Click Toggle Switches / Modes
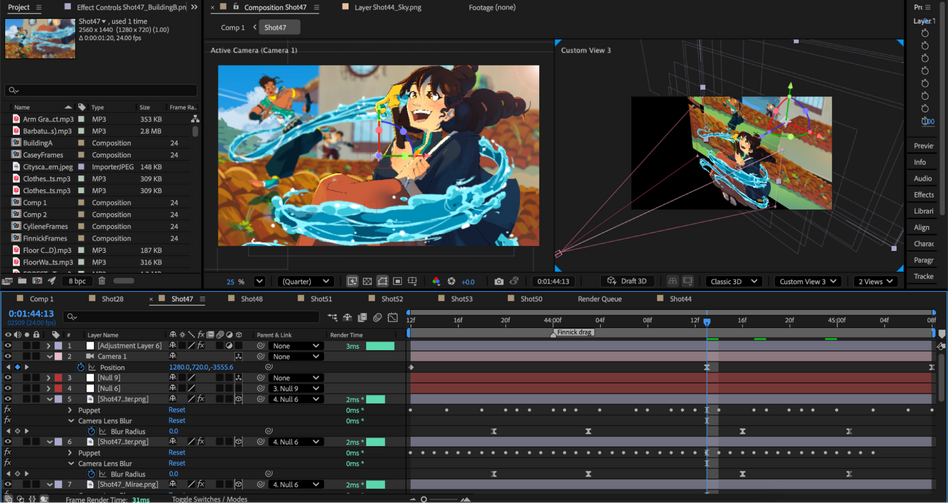Viewport: 948px width, 503px height. coord(209,499)
